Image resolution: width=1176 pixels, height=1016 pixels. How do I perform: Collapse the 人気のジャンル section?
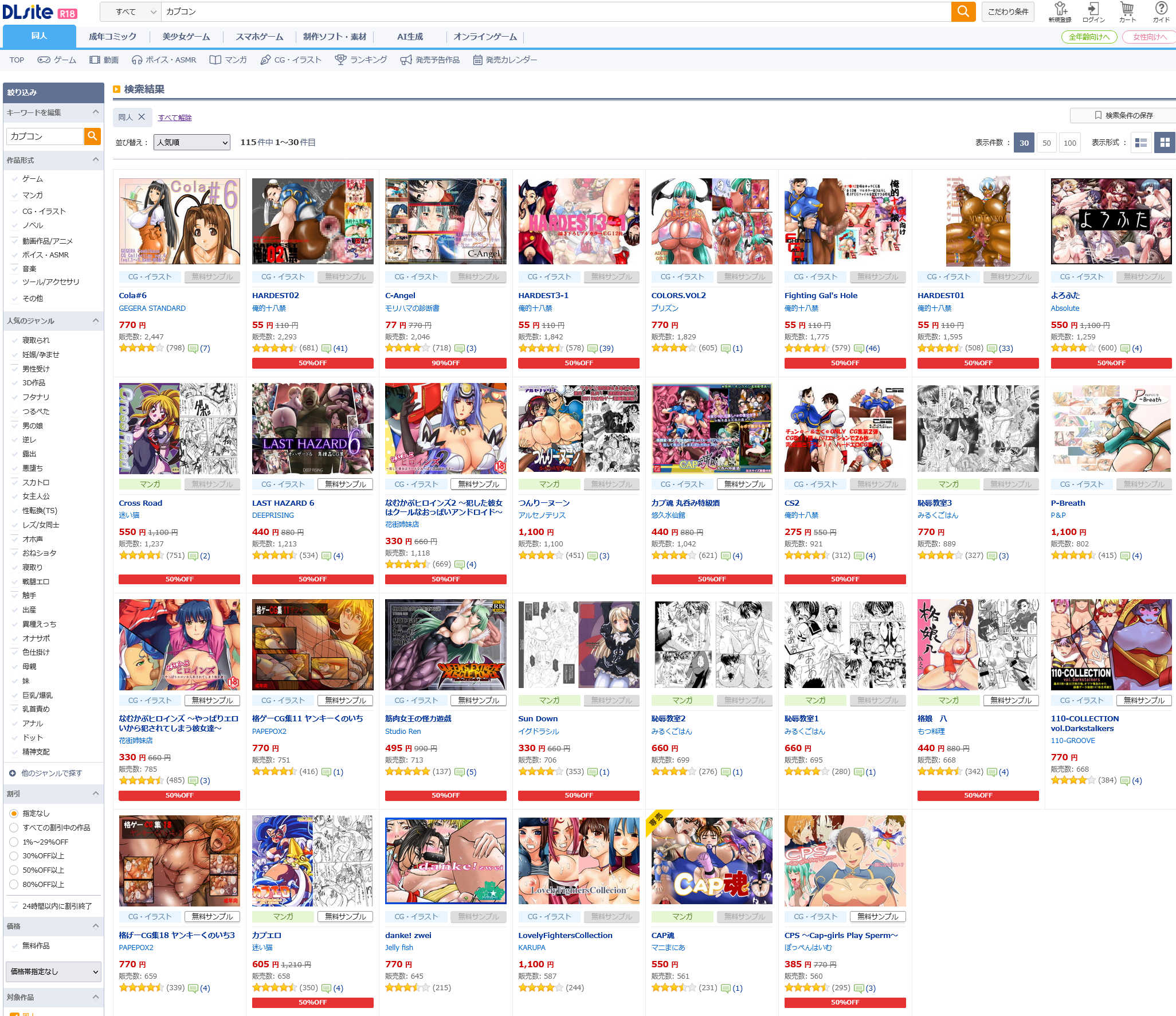pos(95,321)
